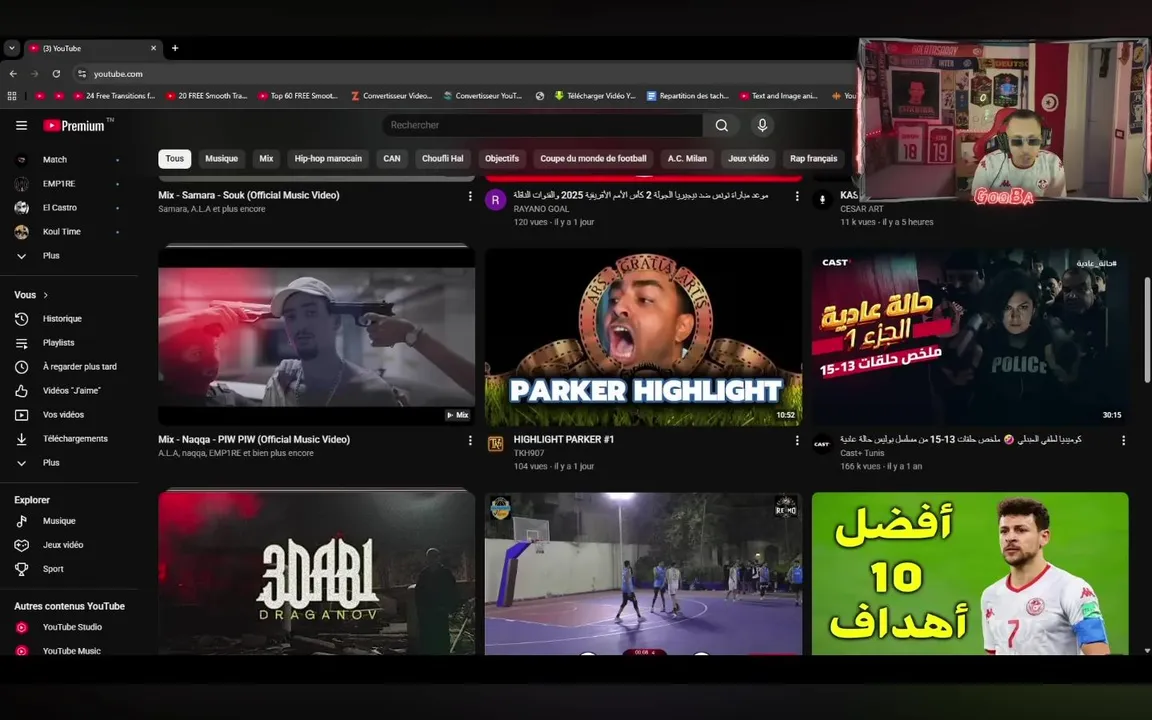
Task: Select the Tous filter chip
Action: (x=175, y=159)
